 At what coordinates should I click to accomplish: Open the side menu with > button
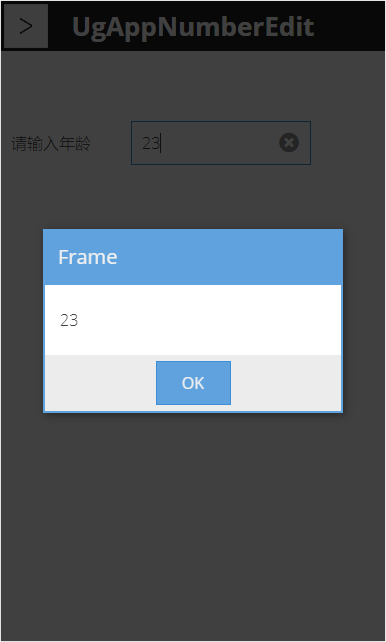[26, 26]
